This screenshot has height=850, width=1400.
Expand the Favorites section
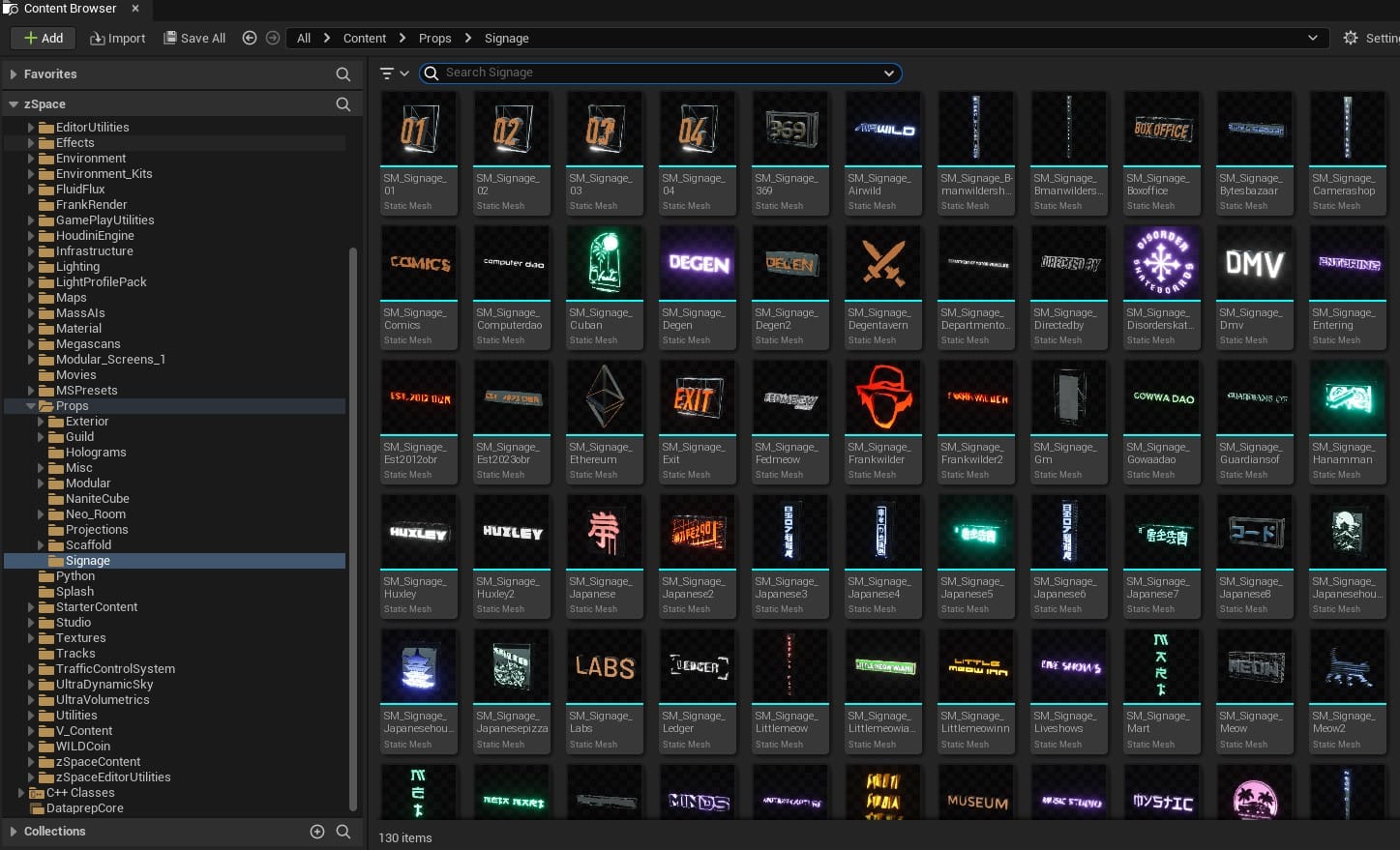click(14, 74)
